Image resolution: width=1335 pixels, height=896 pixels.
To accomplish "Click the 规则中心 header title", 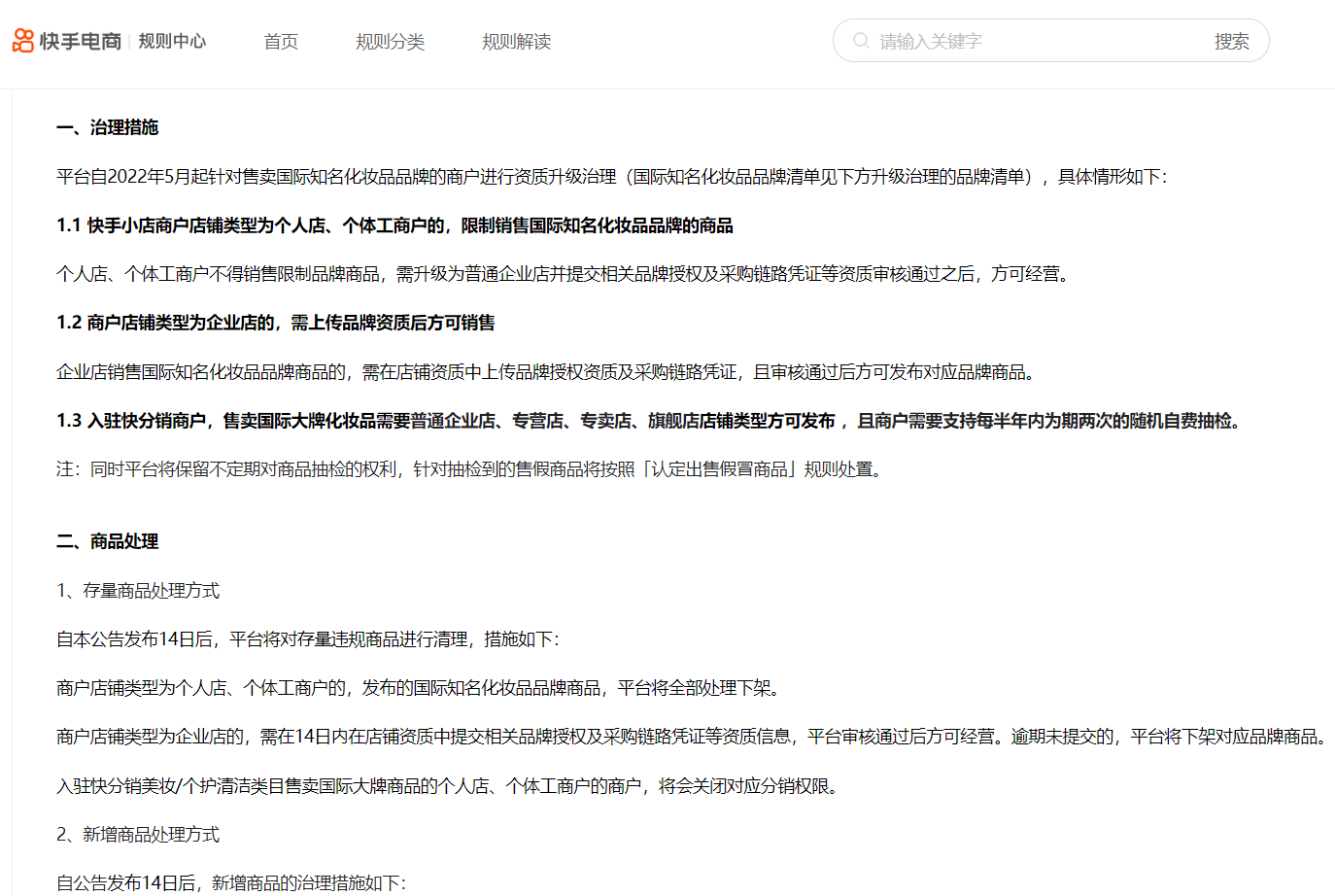I will point(172,41).
